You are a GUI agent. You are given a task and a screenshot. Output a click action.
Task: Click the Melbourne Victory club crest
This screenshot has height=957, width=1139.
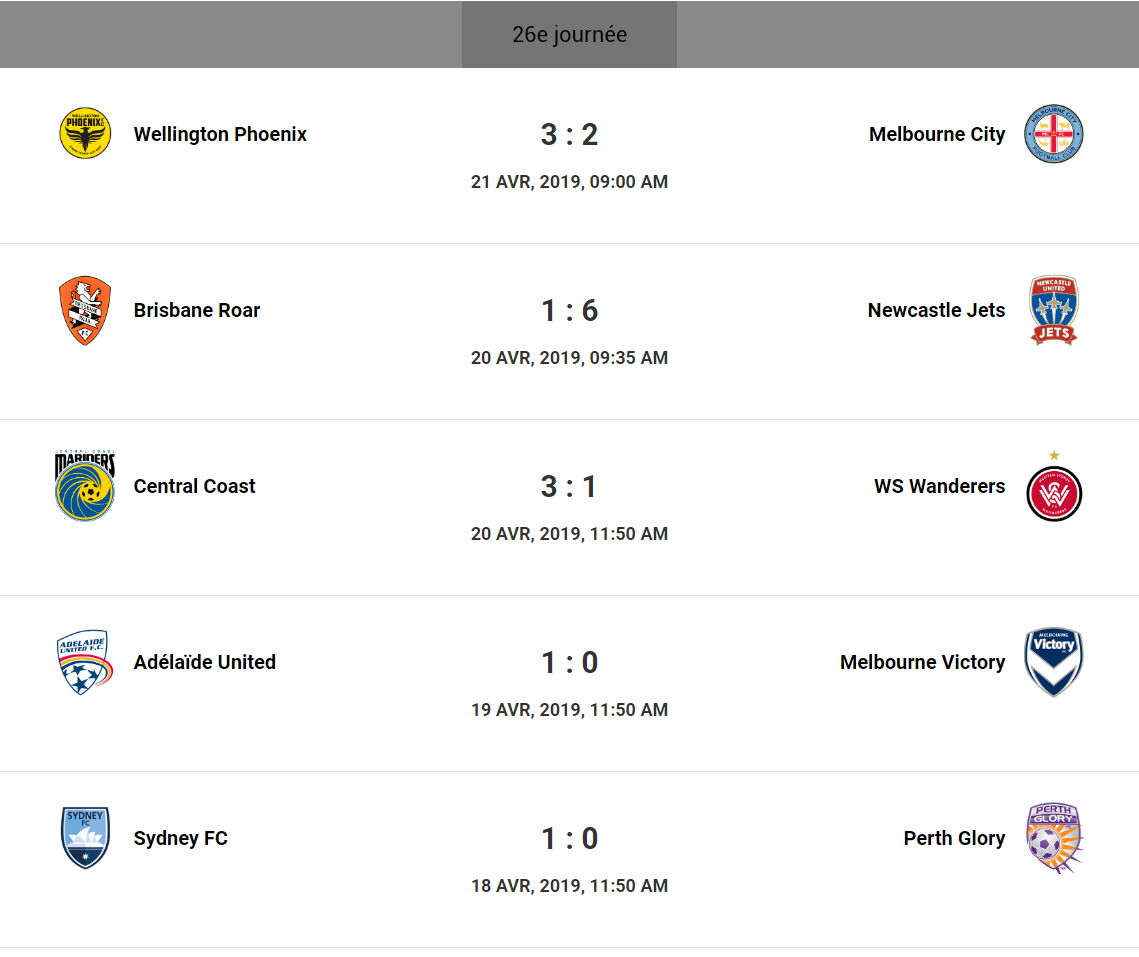pyautogui.click(x=1054, y=662)
